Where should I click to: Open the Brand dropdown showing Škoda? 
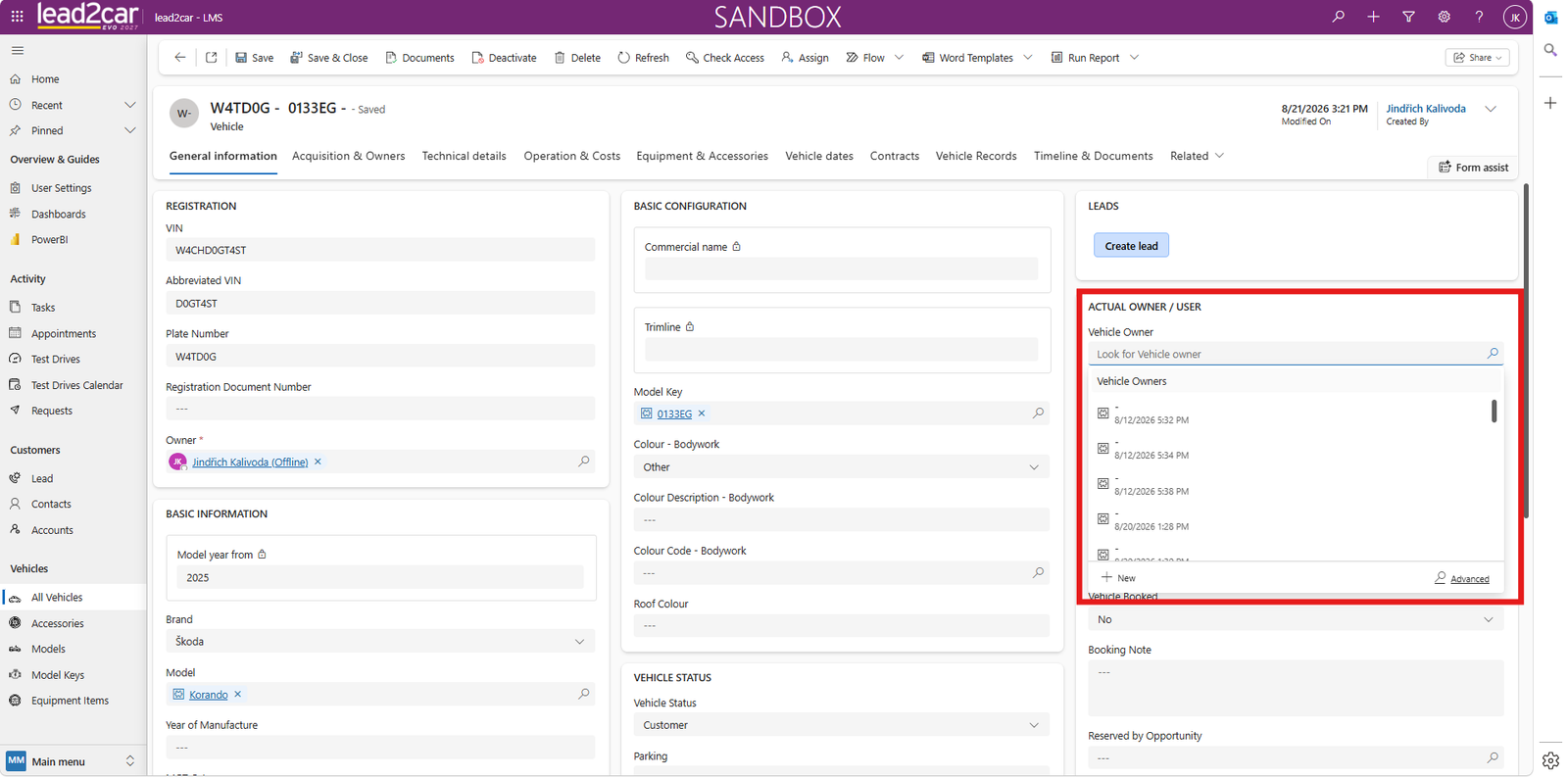pos(380,642)
